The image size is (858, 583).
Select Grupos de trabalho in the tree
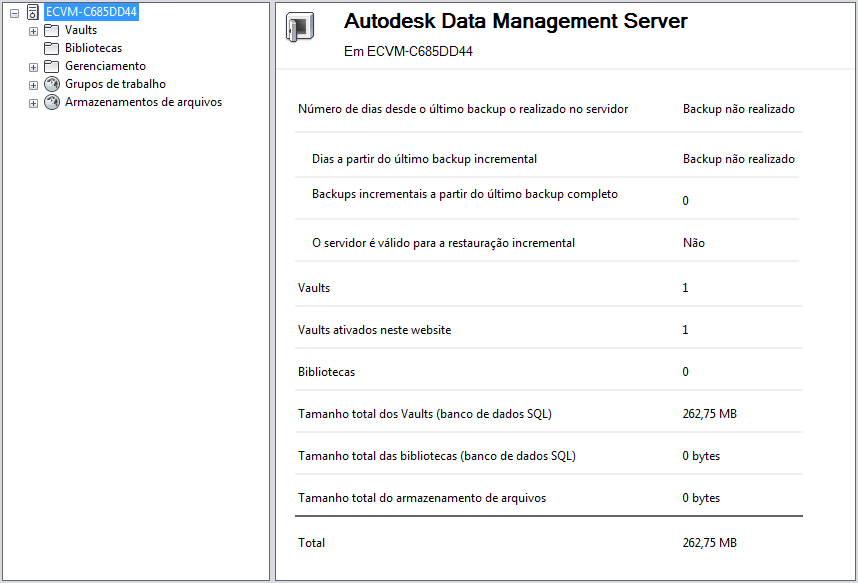click(x=115, y=84)
